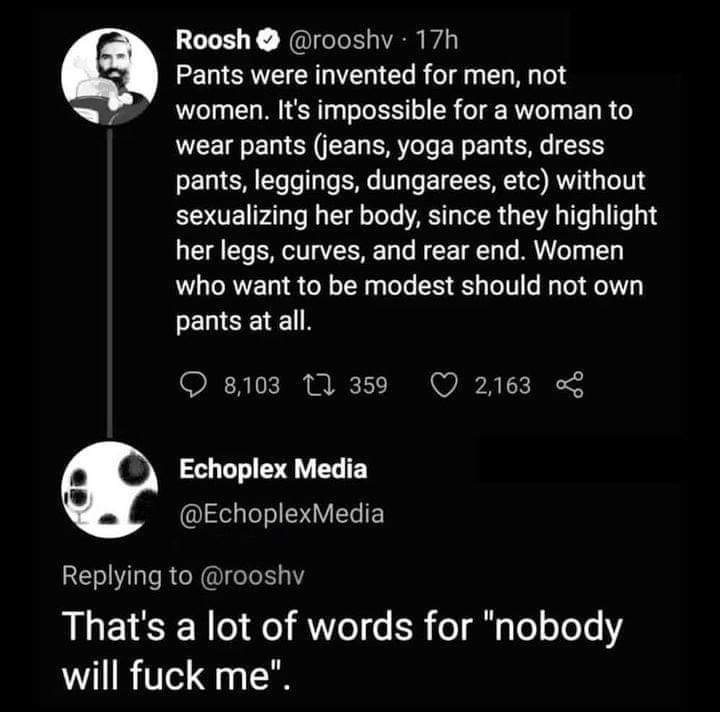View the 2,163 likes count
The height and width of the screenshot is (712, 720).
point(503,385)
